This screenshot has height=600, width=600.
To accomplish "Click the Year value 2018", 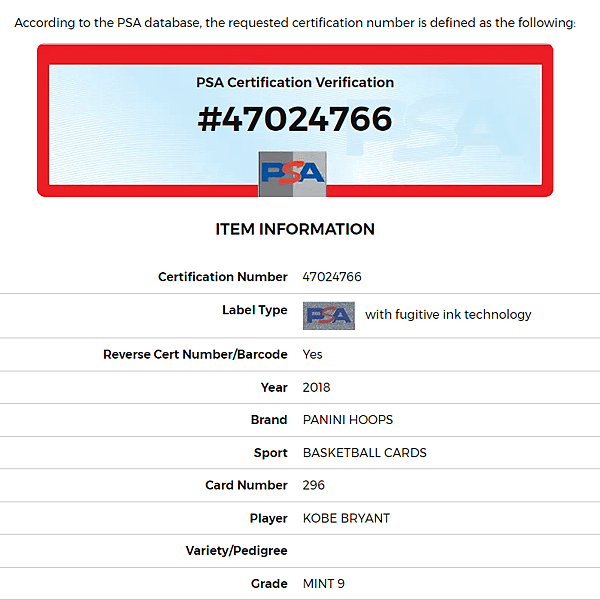I will click(316, 387).
